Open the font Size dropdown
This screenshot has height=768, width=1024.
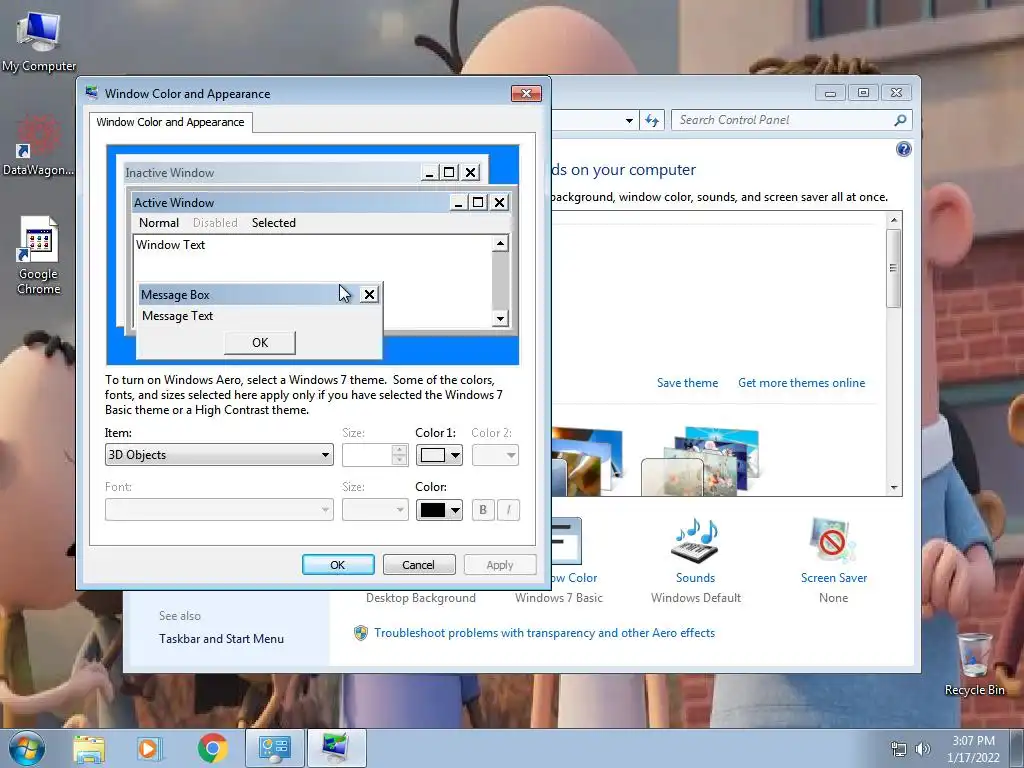375,510
